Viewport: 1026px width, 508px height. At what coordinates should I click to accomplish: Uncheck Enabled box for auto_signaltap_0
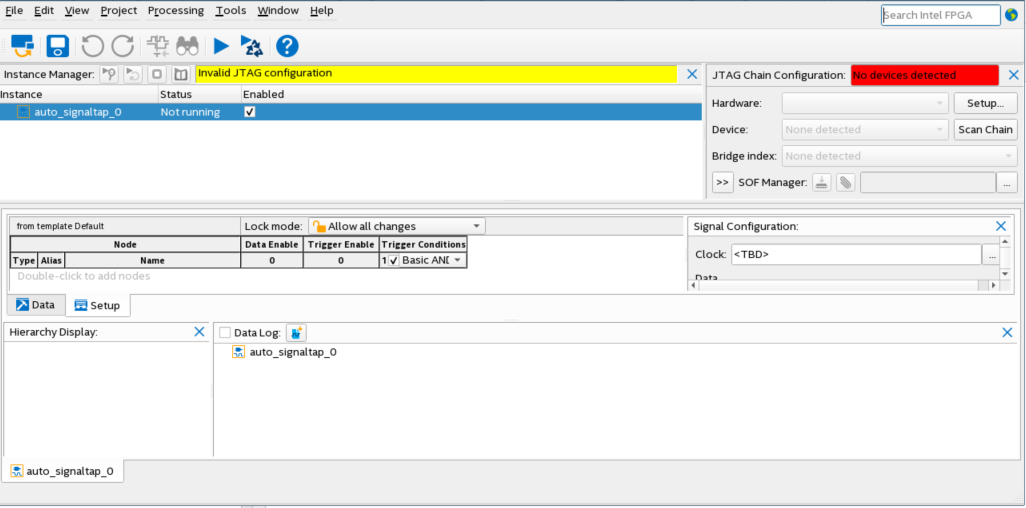(x=250, y=112)
